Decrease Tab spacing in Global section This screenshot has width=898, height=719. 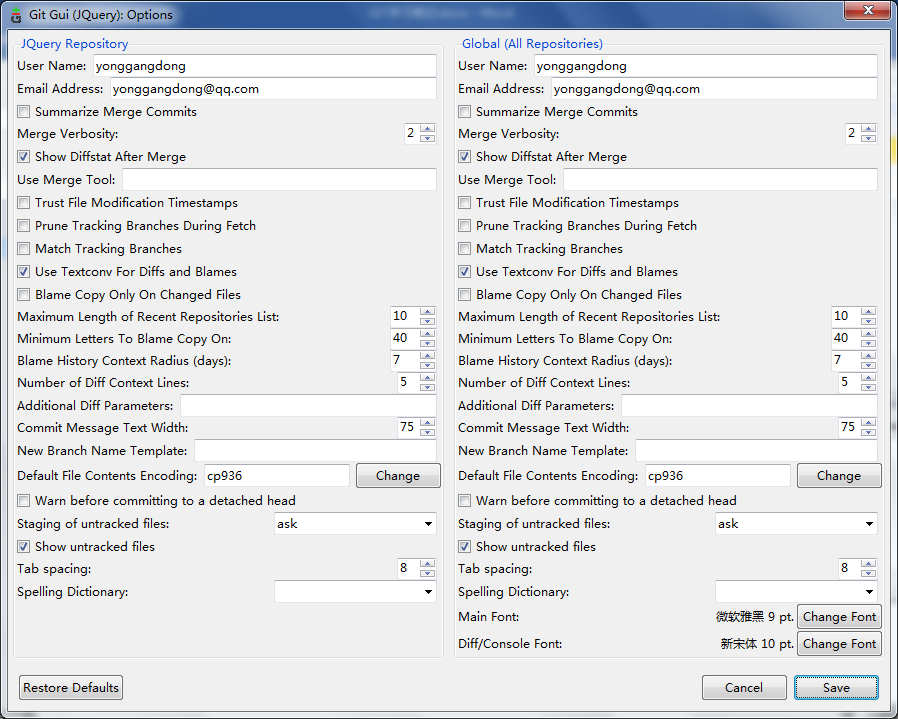[x=868, y=573]
